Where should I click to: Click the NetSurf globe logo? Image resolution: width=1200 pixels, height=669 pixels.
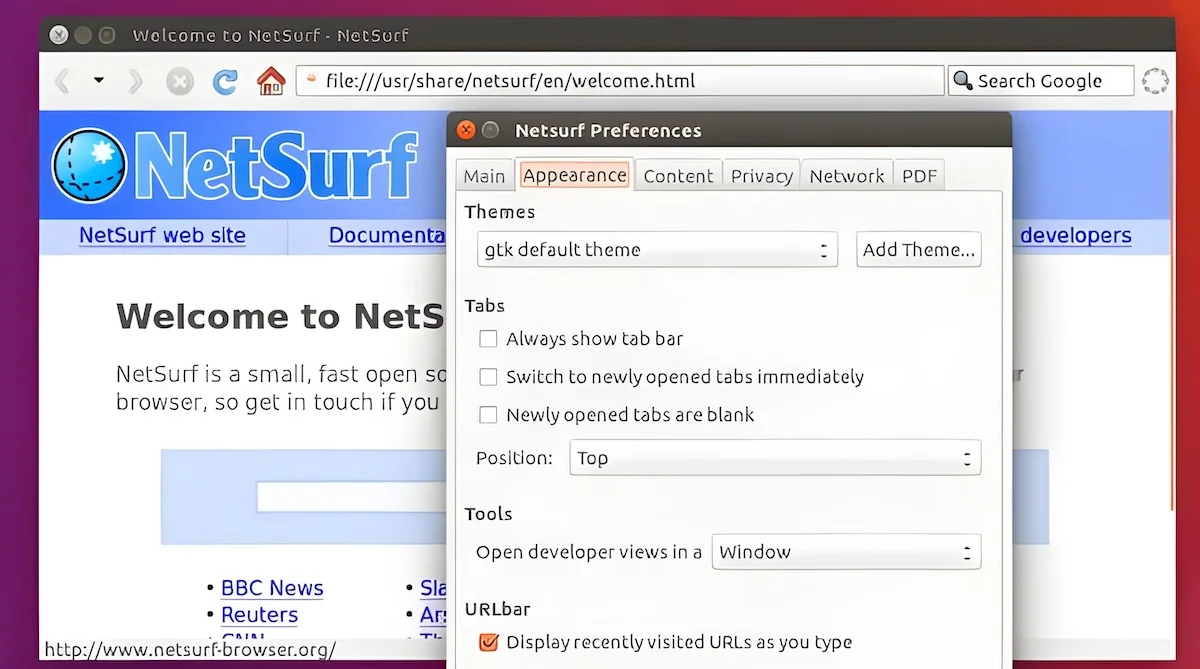coord(89,165)
